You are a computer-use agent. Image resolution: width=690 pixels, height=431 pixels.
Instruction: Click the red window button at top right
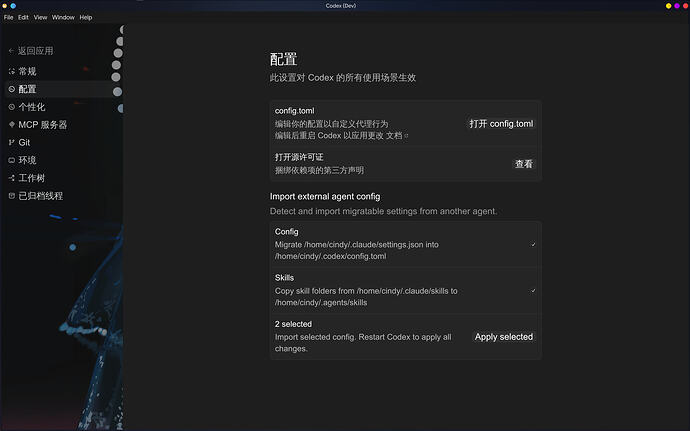[685, 6]
